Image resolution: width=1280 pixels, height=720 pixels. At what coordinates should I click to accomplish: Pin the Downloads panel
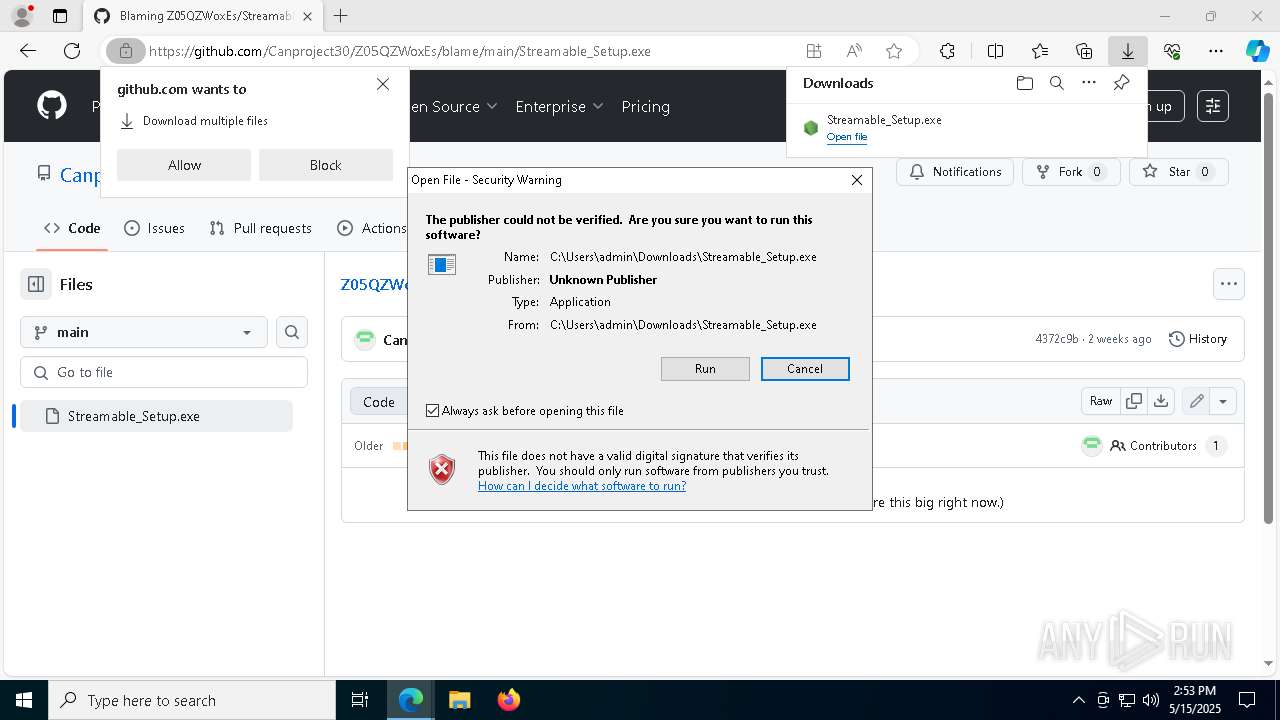(1122, 83)
